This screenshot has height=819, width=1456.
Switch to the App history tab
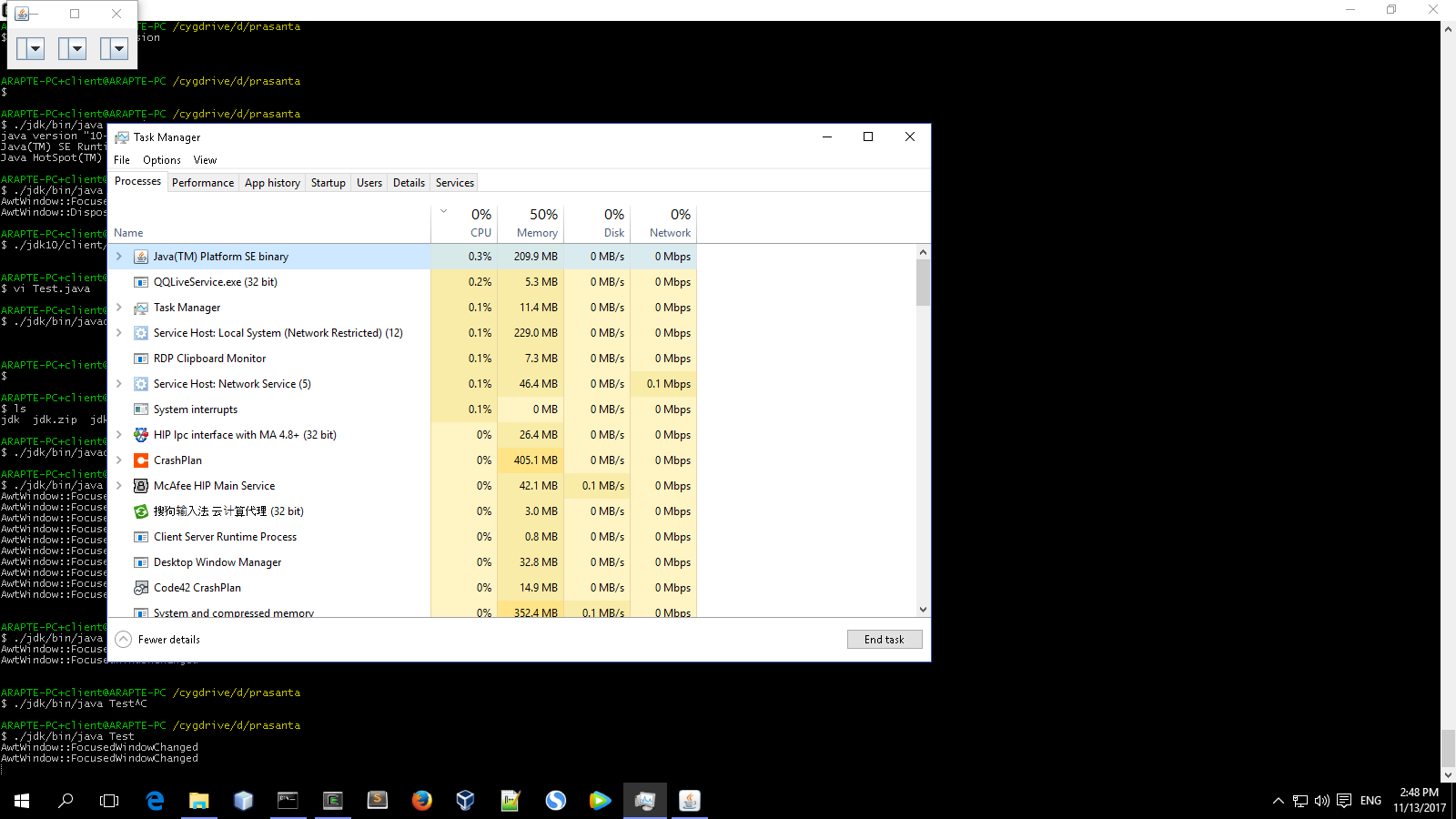(272, 183)
